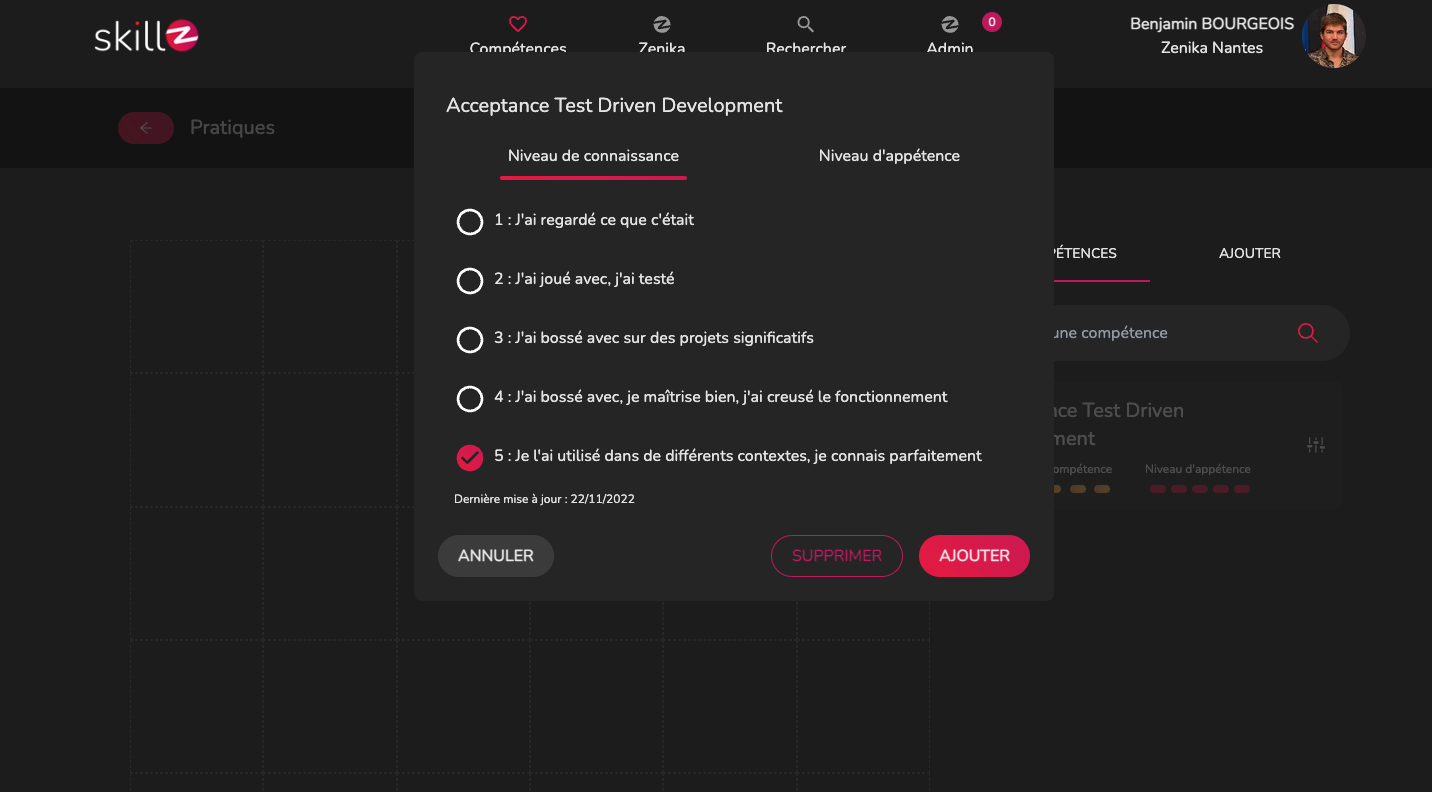Click the Rechercher magnifier icon

tap(805, 23)
